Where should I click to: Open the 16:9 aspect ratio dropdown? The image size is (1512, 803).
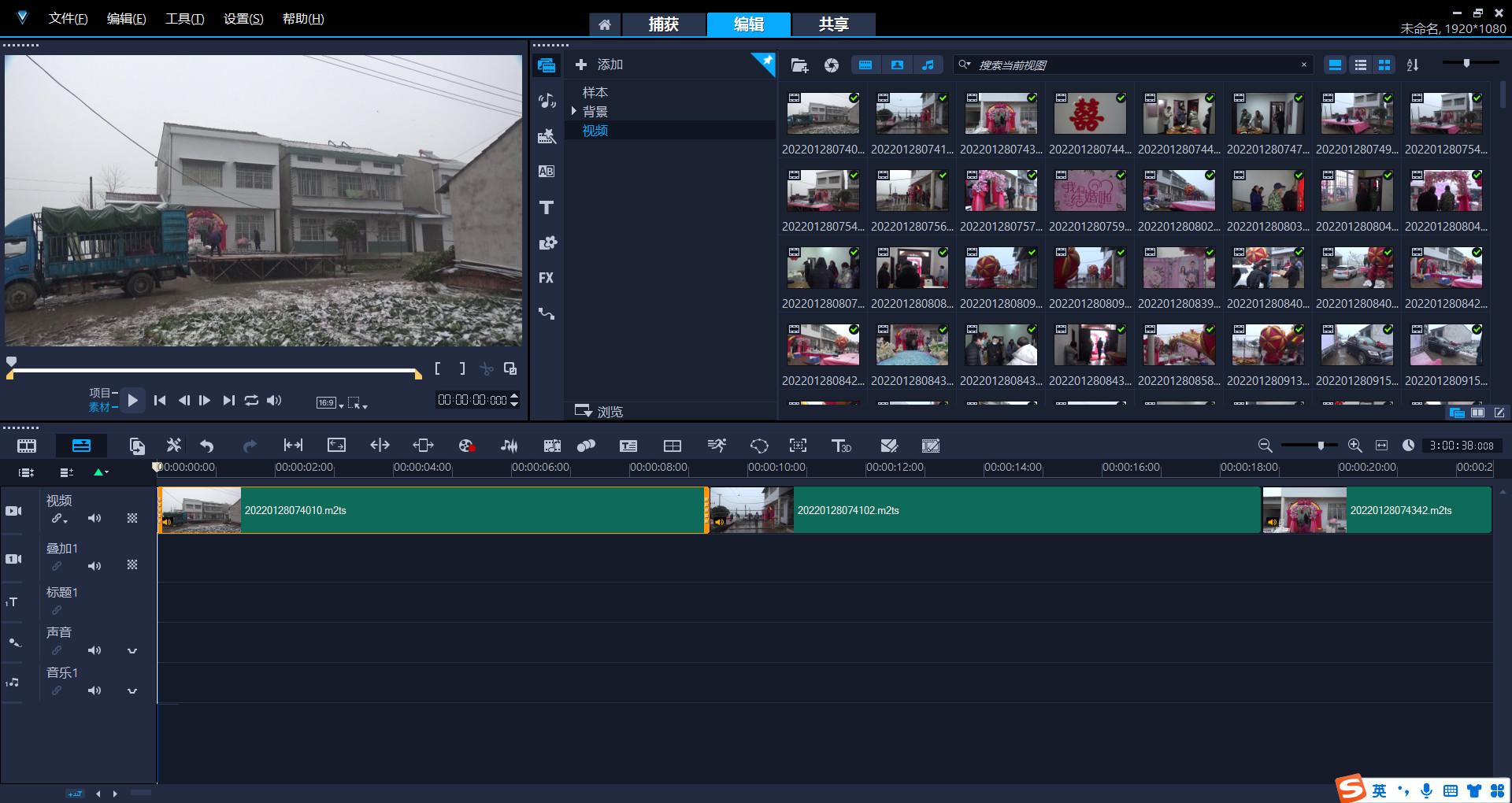(x=330, y=402)
